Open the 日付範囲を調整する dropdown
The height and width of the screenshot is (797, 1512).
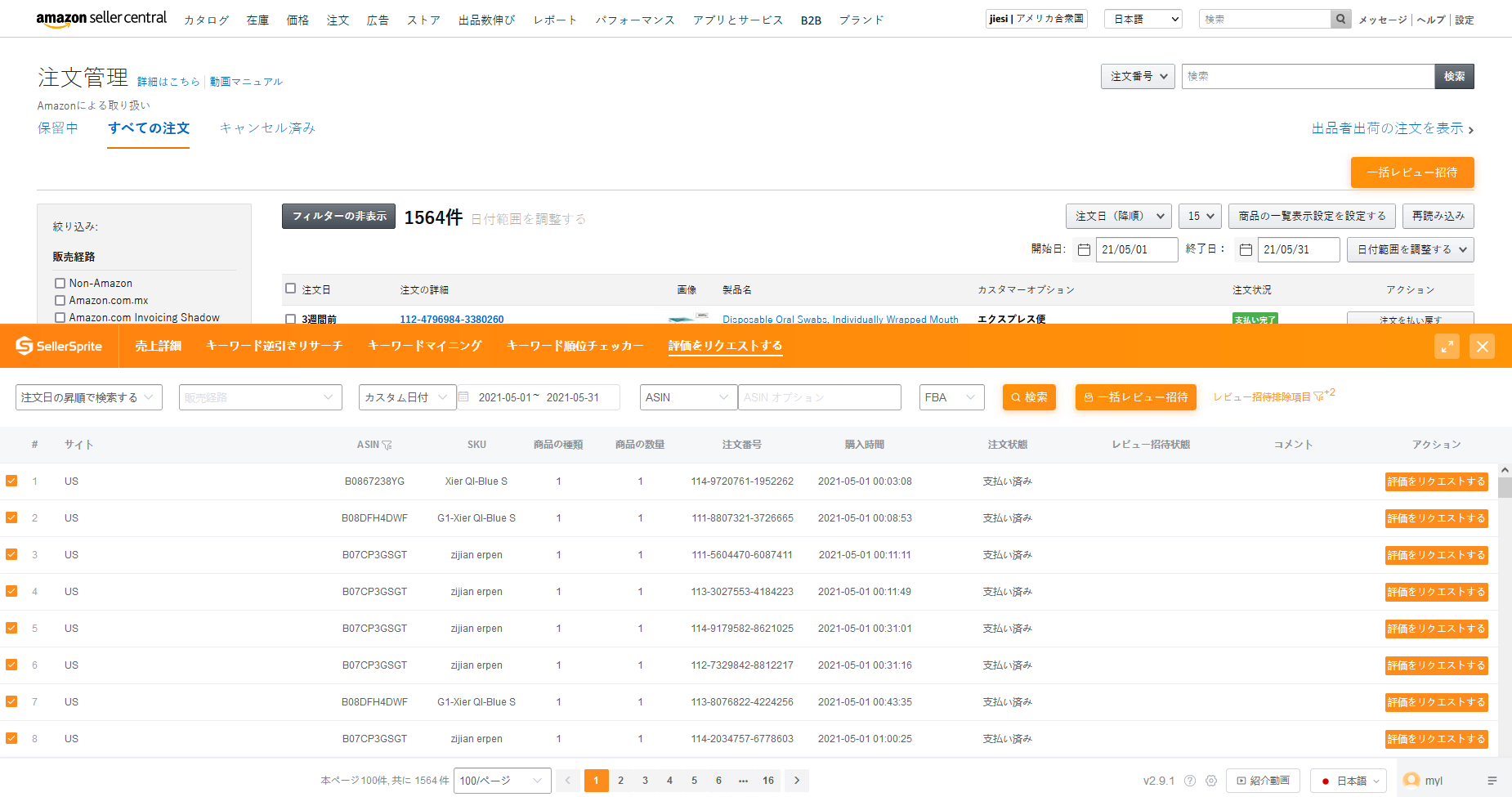1411,249
